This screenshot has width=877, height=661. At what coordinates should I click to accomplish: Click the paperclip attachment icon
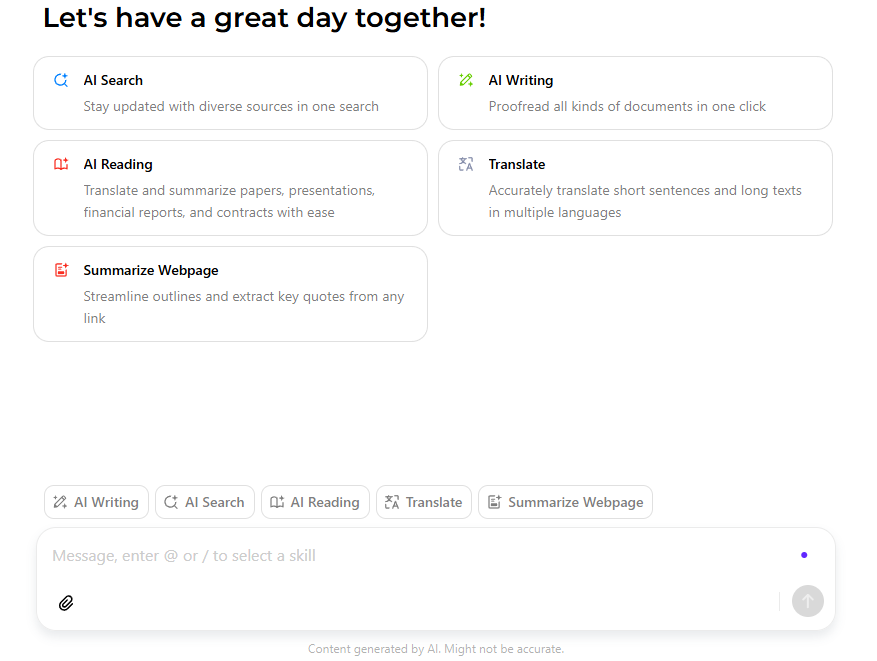[66, 603]
